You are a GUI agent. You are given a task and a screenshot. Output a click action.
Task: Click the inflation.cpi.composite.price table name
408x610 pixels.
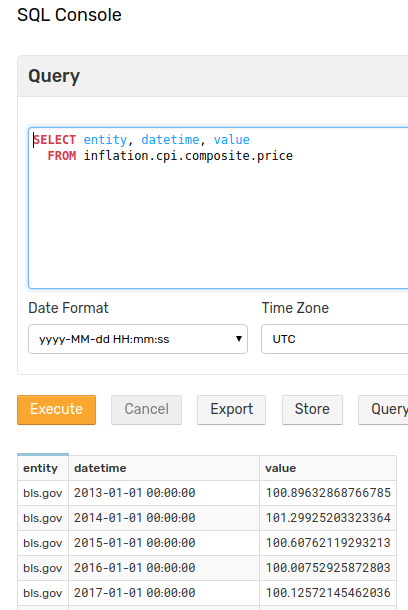point(188,156)
